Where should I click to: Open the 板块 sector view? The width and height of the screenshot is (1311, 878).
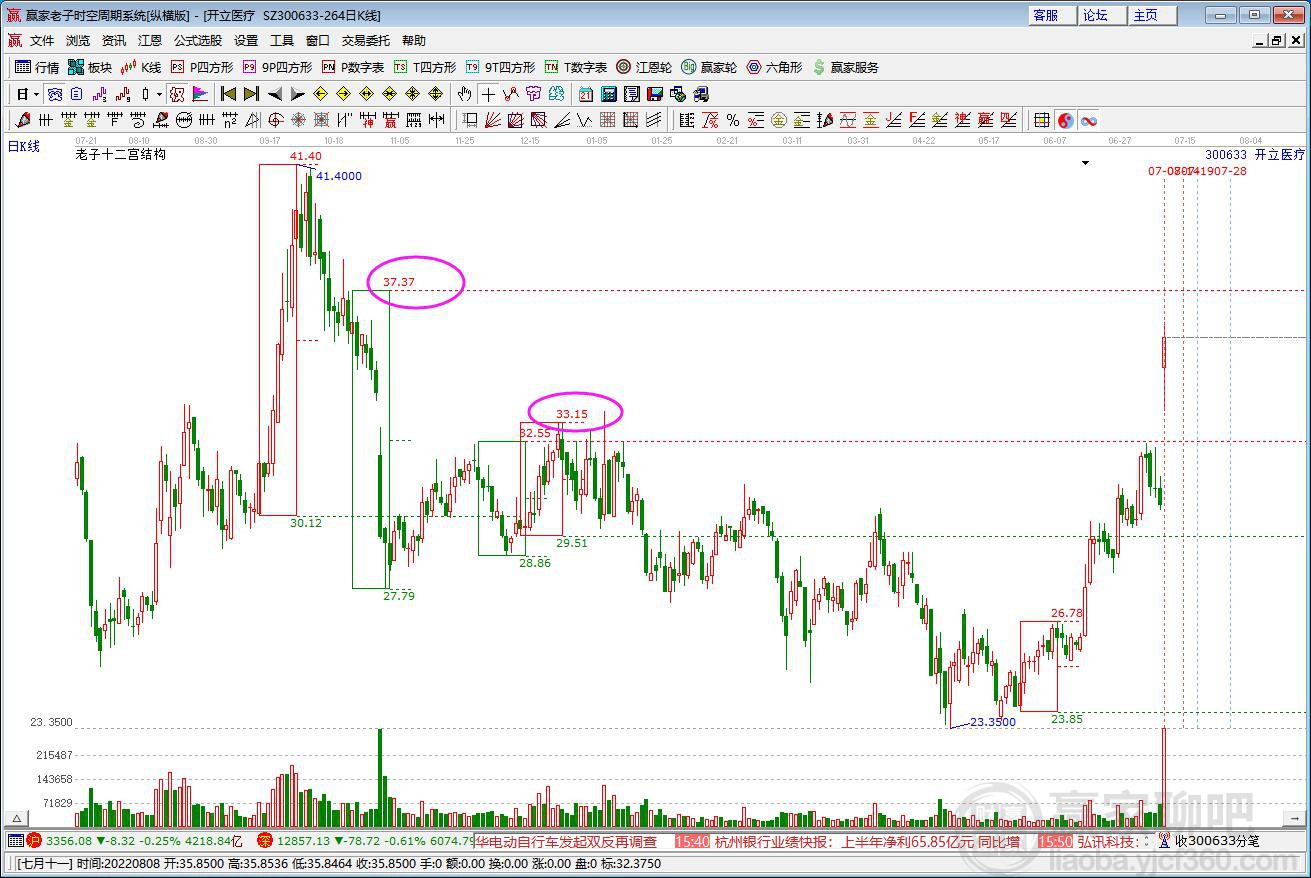(90, 67)
